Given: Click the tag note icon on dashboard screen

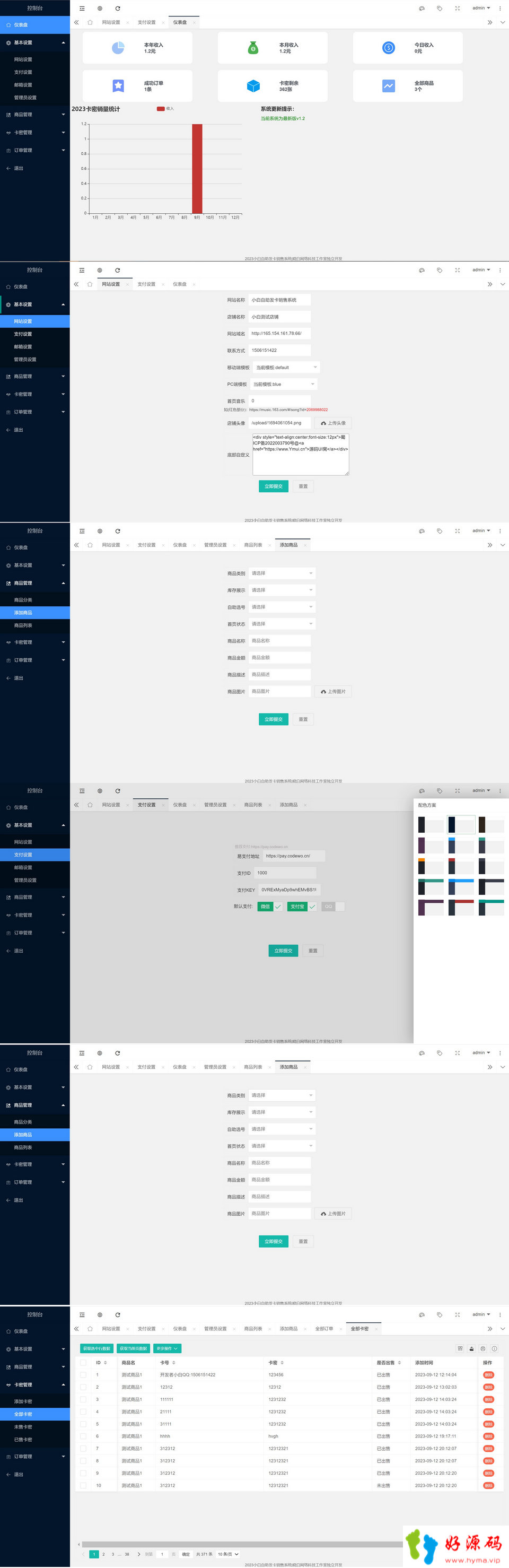Looking at the screenshot, I should (x=439, y=8).
